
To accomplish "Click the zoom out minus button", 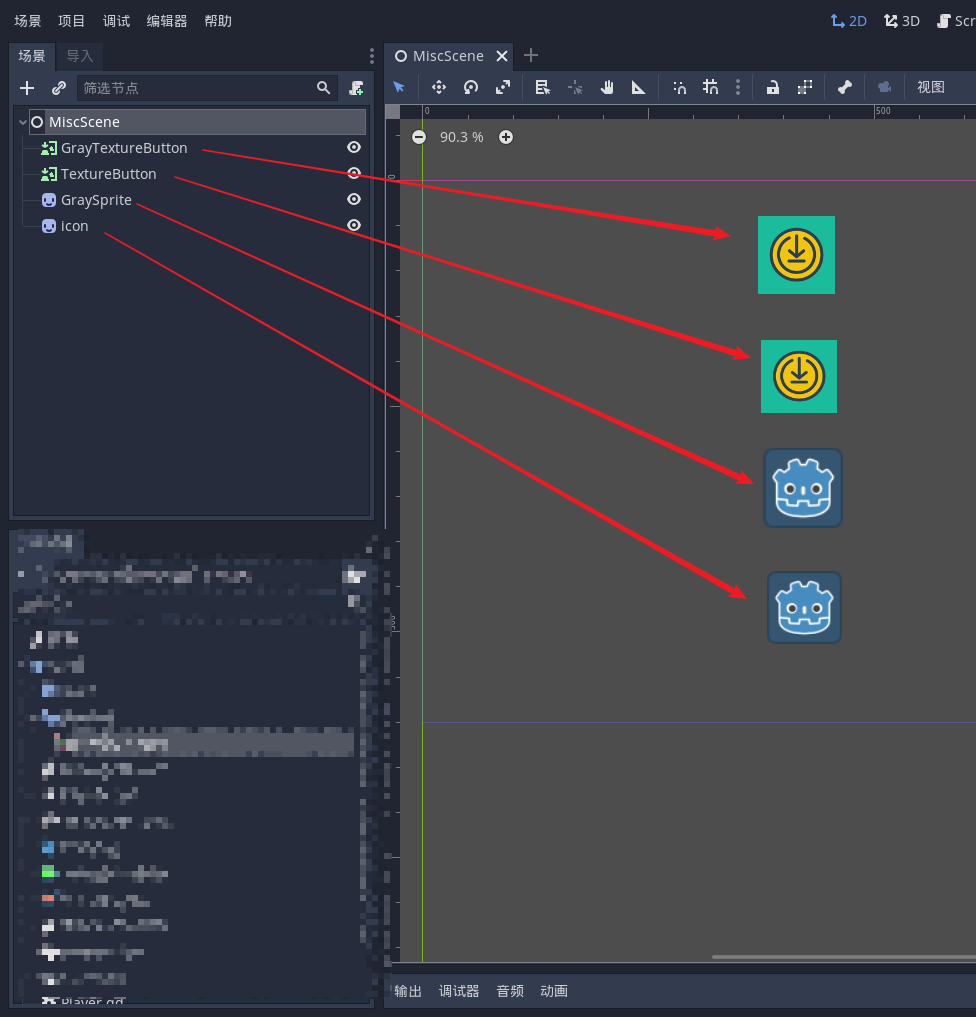I will pos(420,137).
